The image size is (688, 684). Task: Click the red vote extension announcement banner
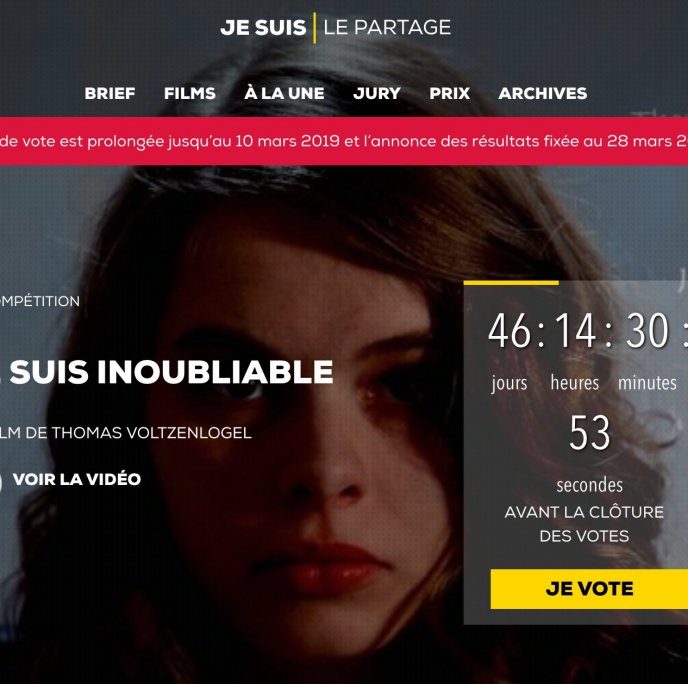(x=344, y=141)
